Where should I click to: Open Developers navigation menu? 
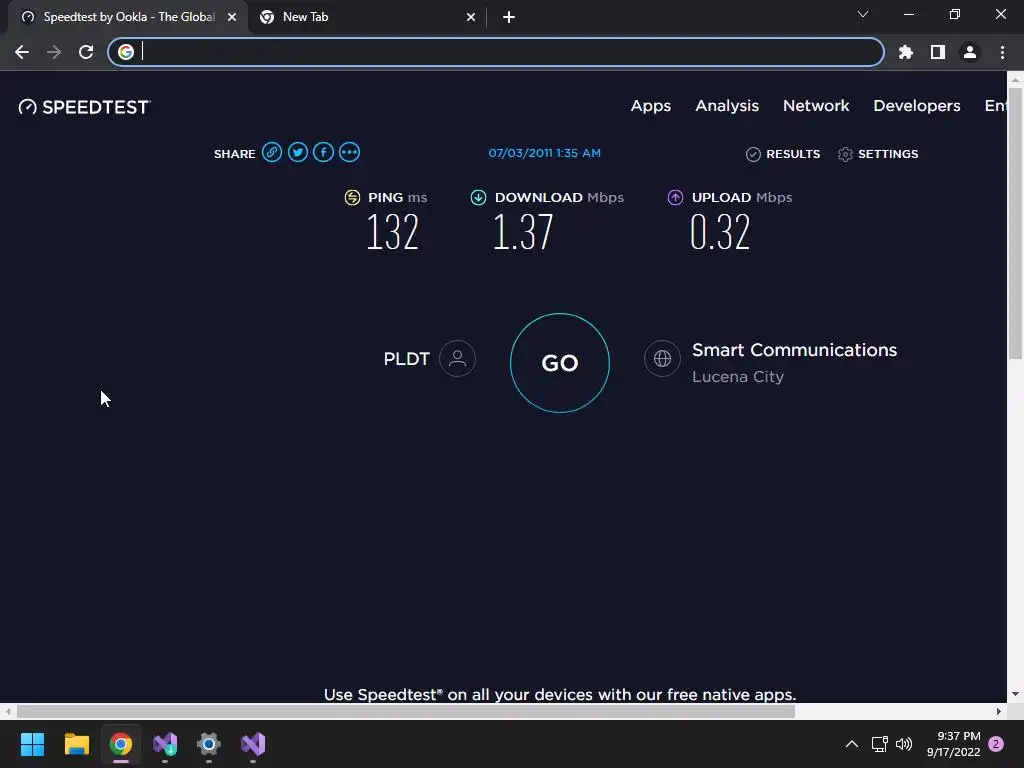917,106
